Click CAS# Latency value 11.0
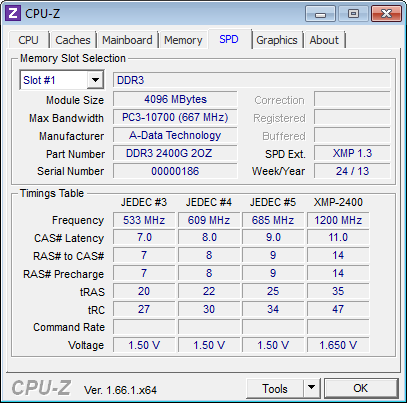This screenshot has width=407, height=403. [338, 237]
